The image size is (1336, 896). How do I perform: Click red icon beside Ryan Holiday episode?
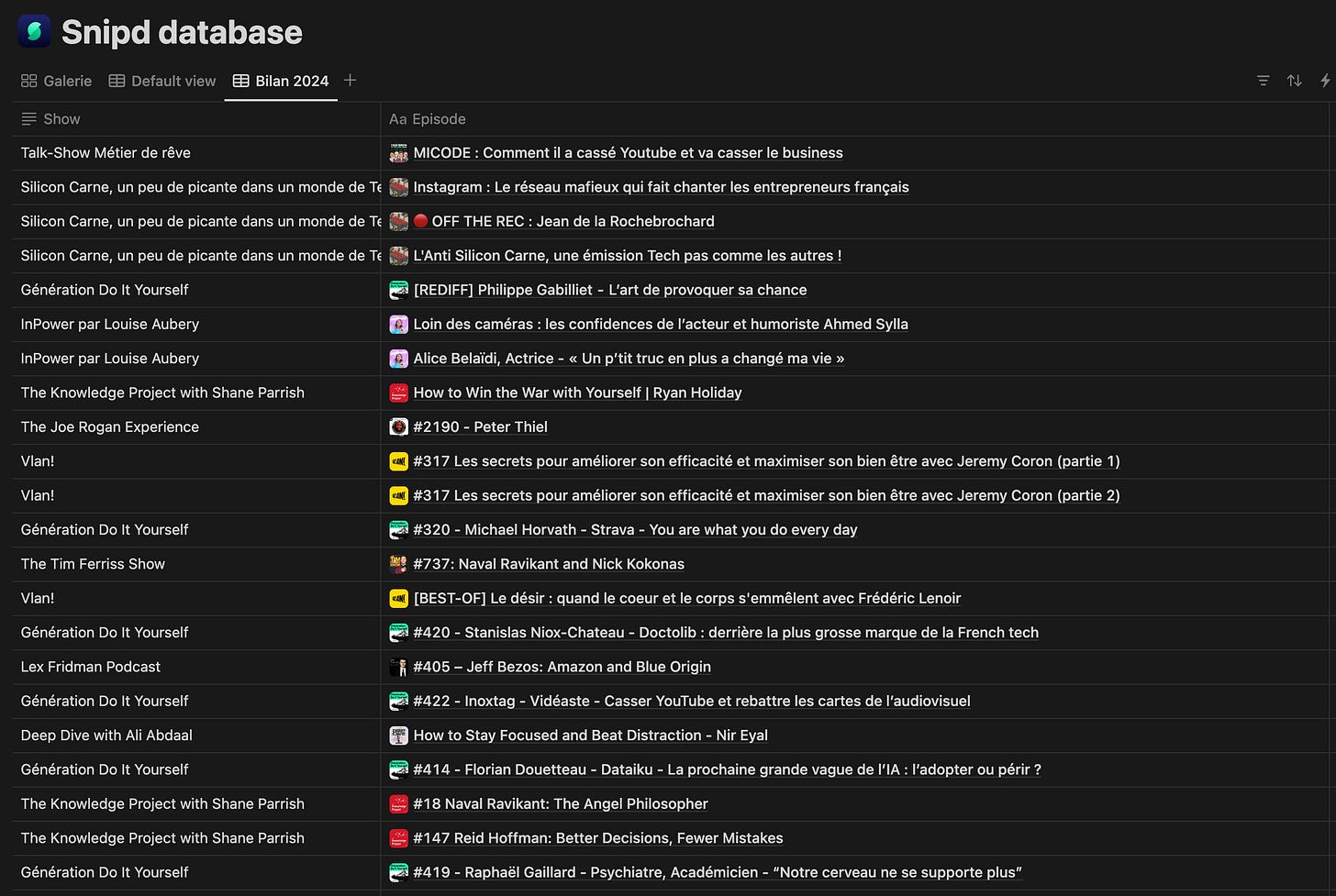tap(398, 393)
